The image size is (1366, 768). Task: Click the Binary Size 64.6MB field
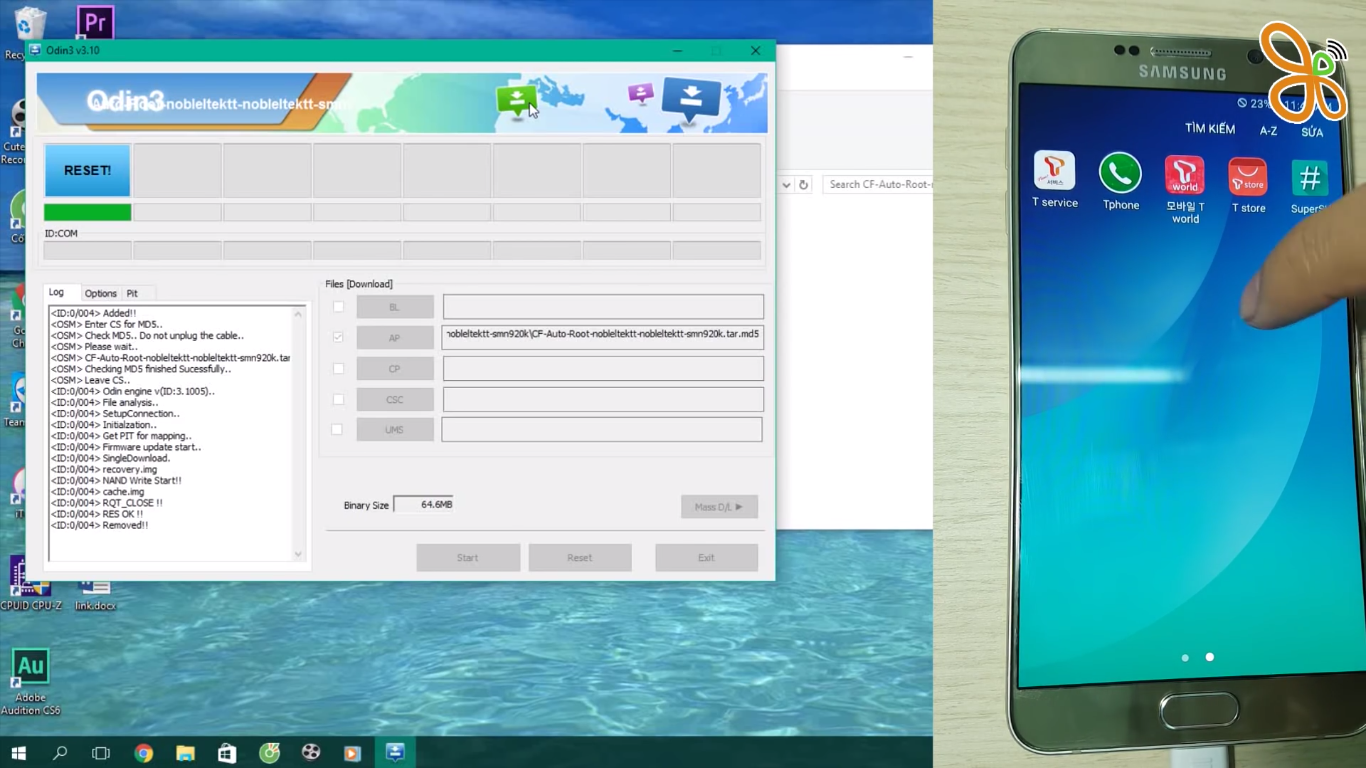click(423, 505)
